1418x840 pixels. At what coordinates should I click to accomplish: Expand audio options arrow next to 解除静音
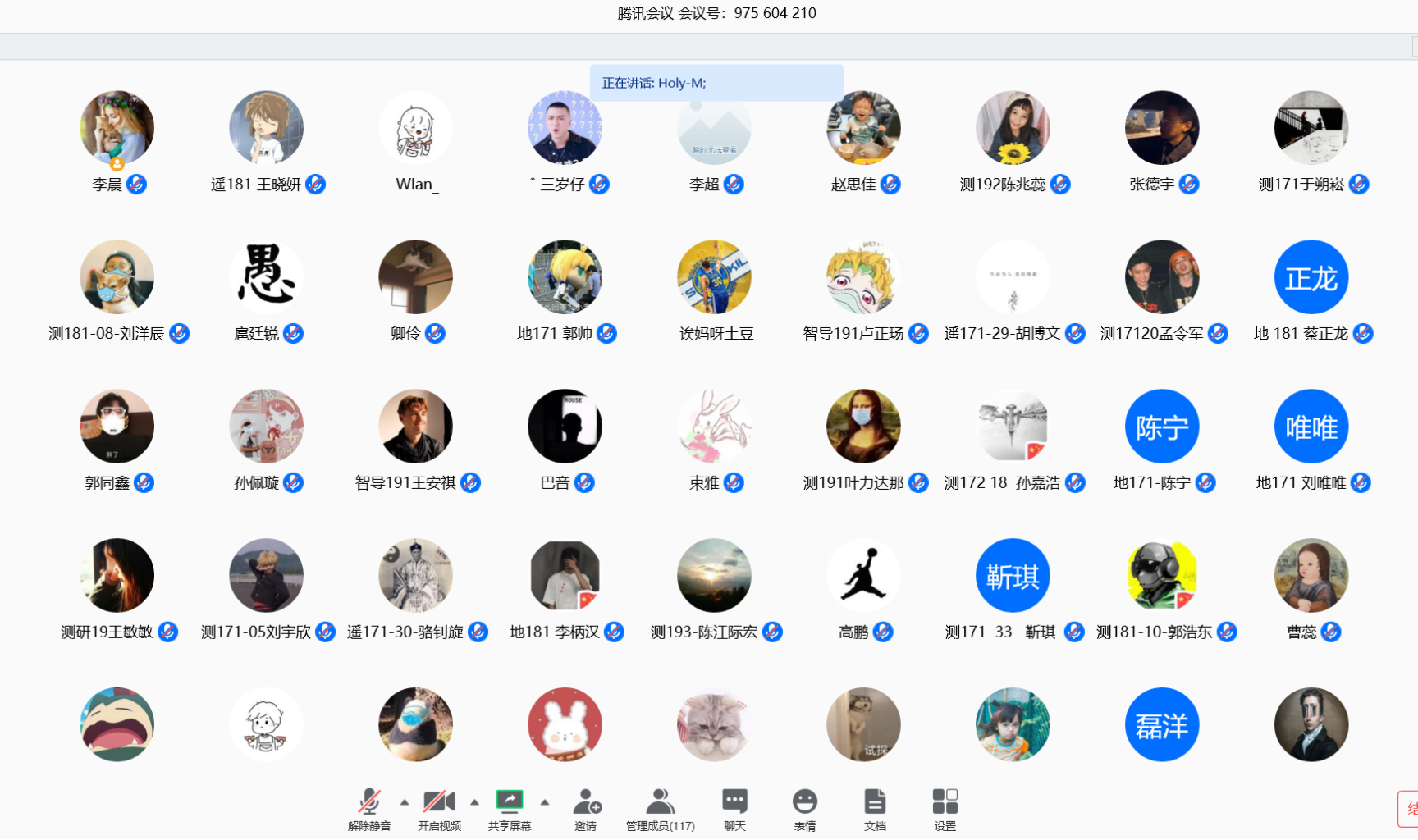[405, 802]
